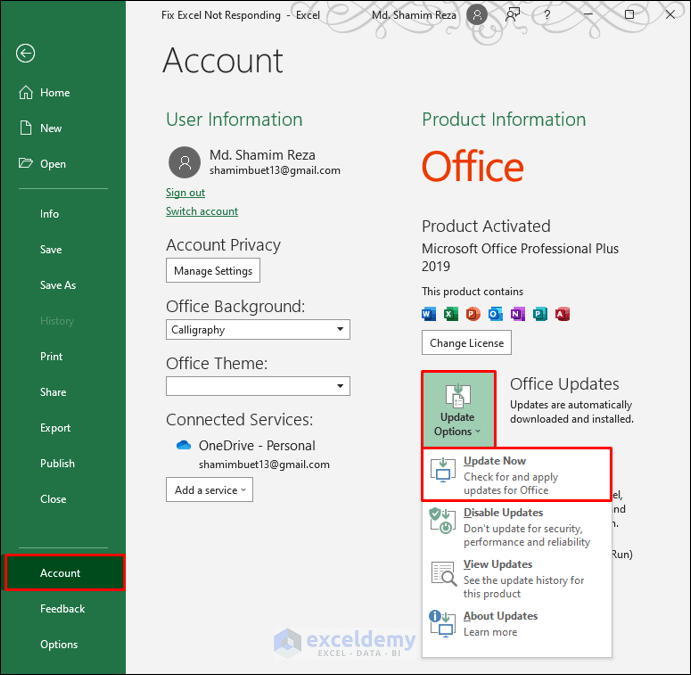Click the title bar profile avatar
Screen dimensions: 691x675
(477, 15)
